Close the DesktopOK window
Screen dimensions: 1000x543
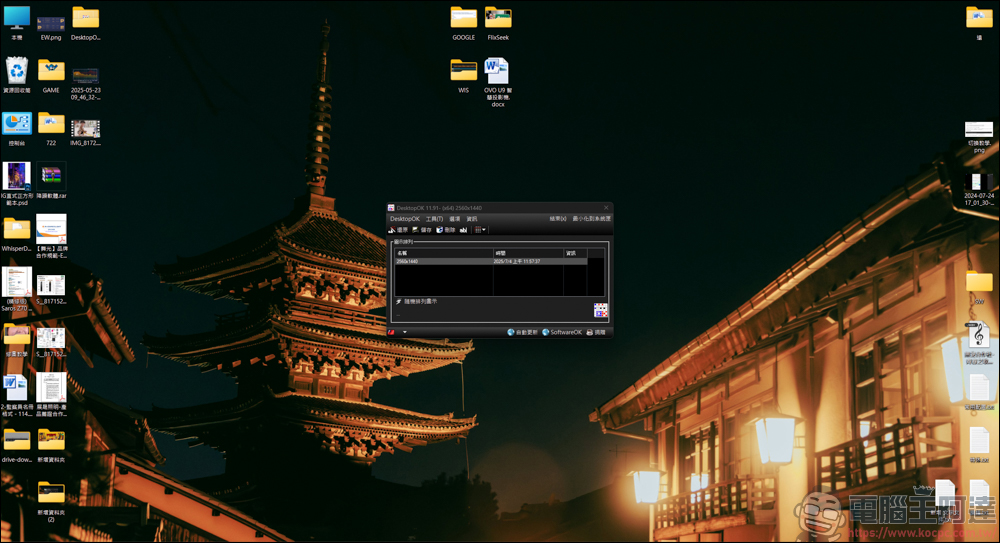point(606,208)
